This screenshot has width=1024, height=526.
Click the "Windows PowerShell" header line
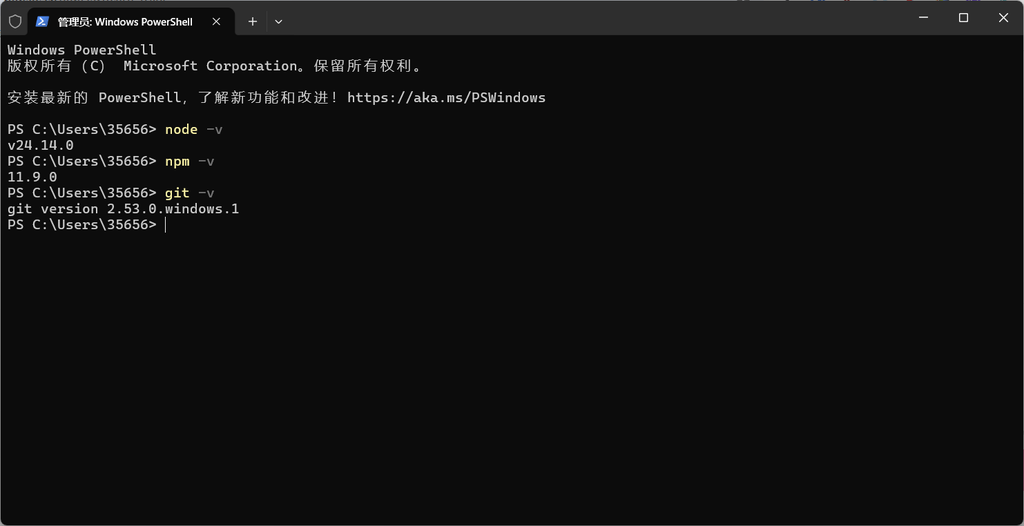(82, 50)
